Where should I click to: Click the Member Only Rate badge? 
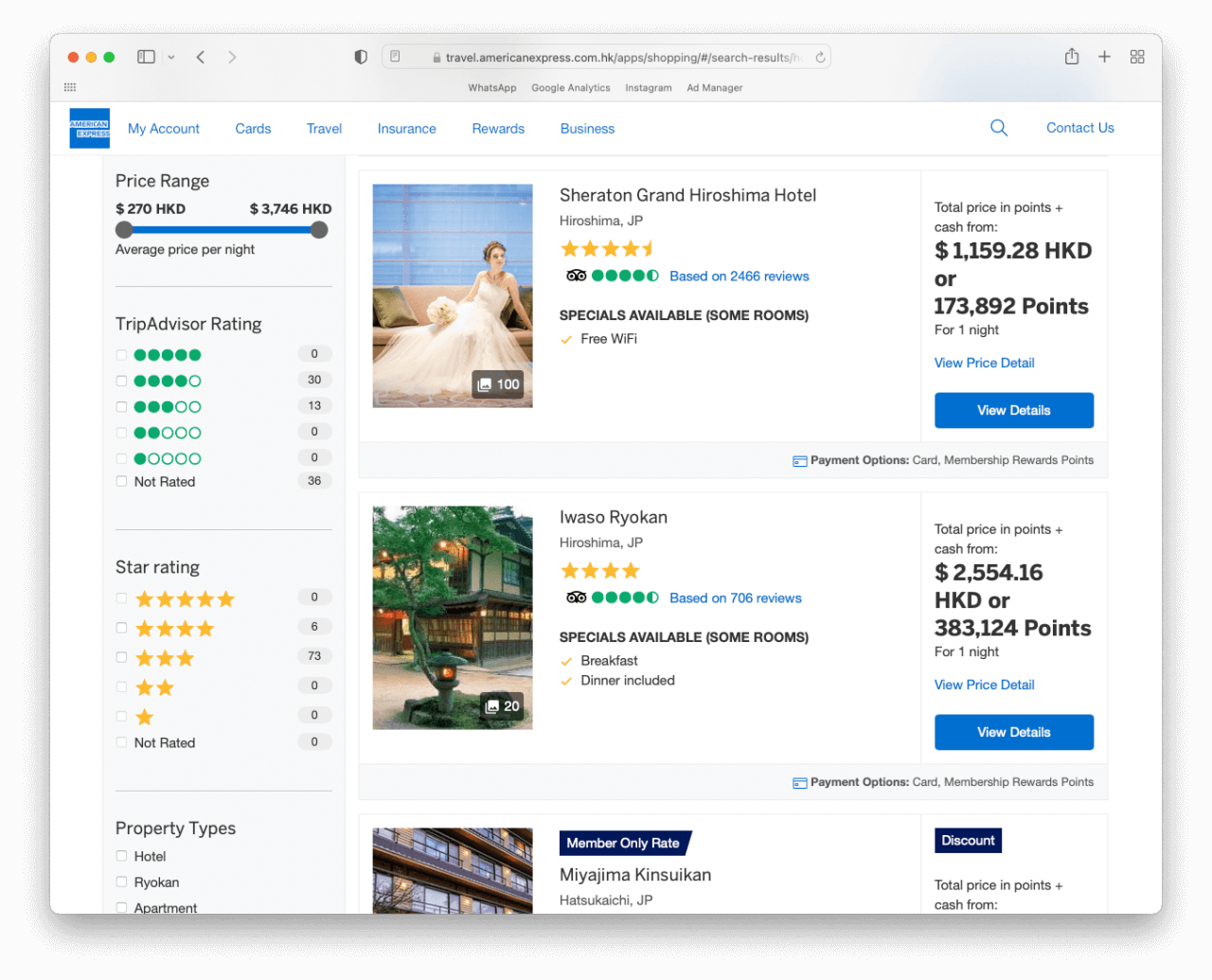pyautogui.click(x=625, y=843)
